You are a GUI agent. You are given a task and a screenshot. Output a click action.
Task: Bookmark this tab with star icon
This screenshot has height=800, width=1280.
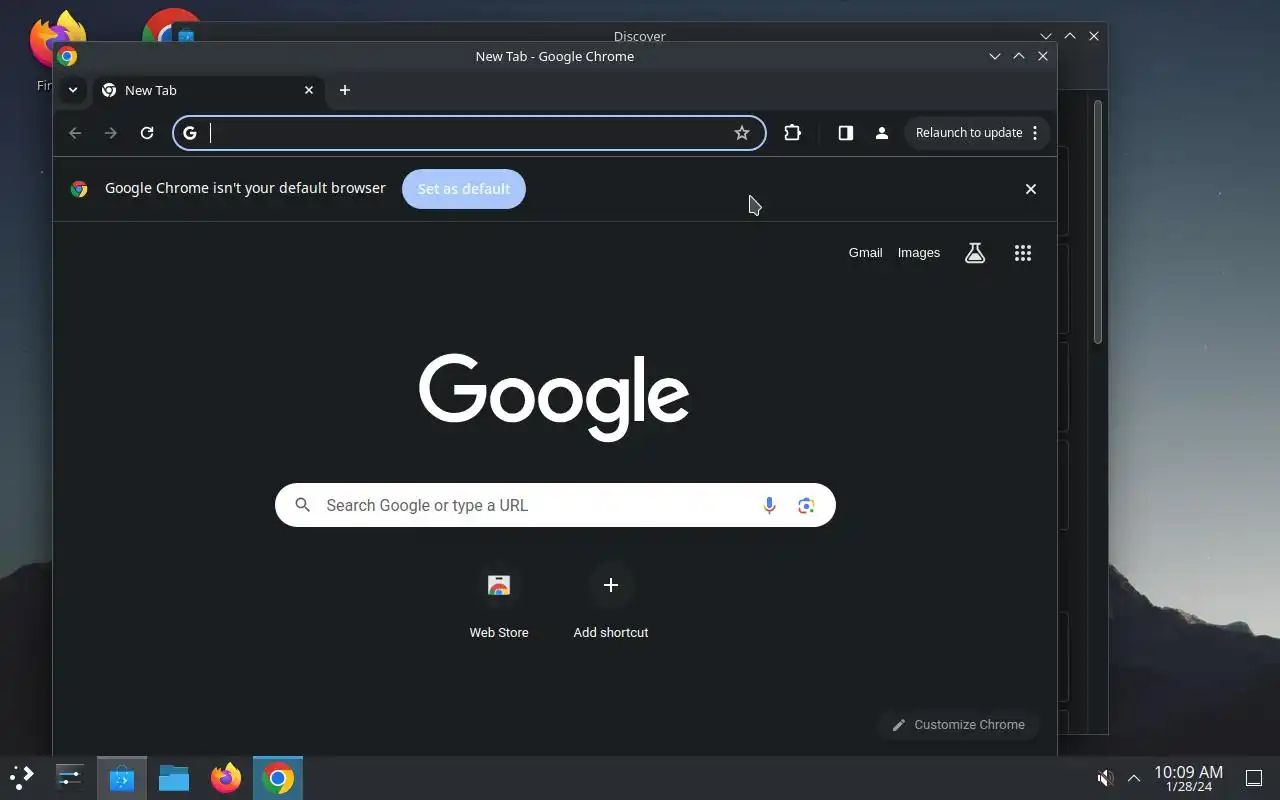(742, 133)
